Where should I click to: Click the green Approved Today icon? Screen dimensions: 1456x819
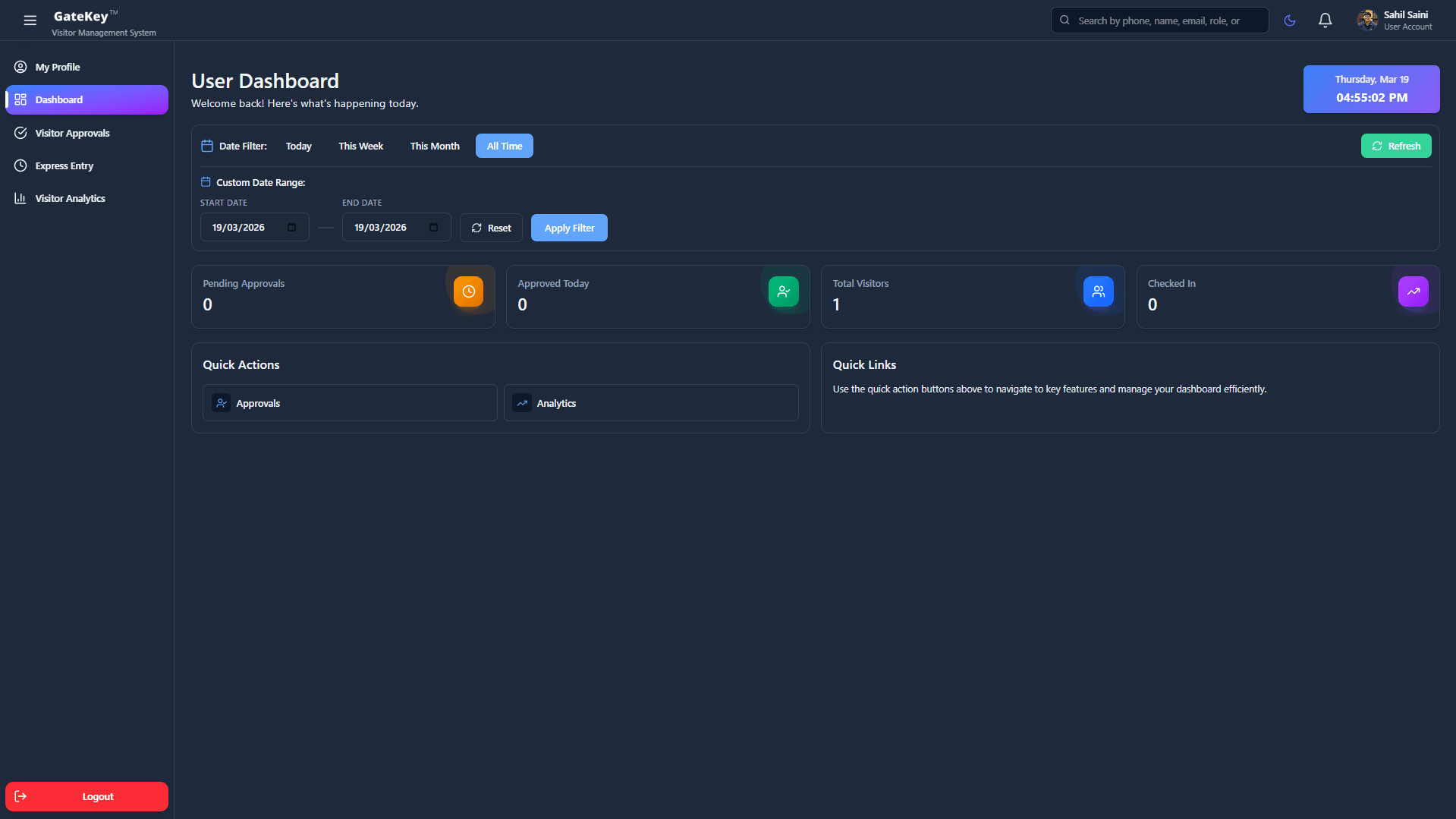(x=783, y=291)
